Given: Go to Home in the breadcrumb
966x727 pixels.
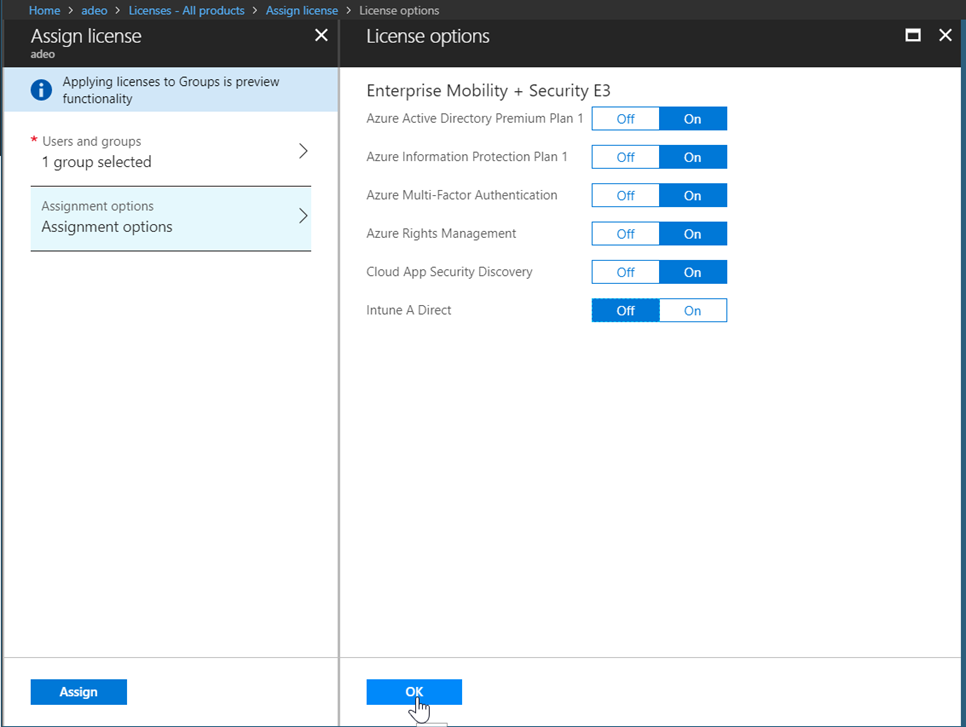Looking at the screenshot, I should [x=44, y=10].
